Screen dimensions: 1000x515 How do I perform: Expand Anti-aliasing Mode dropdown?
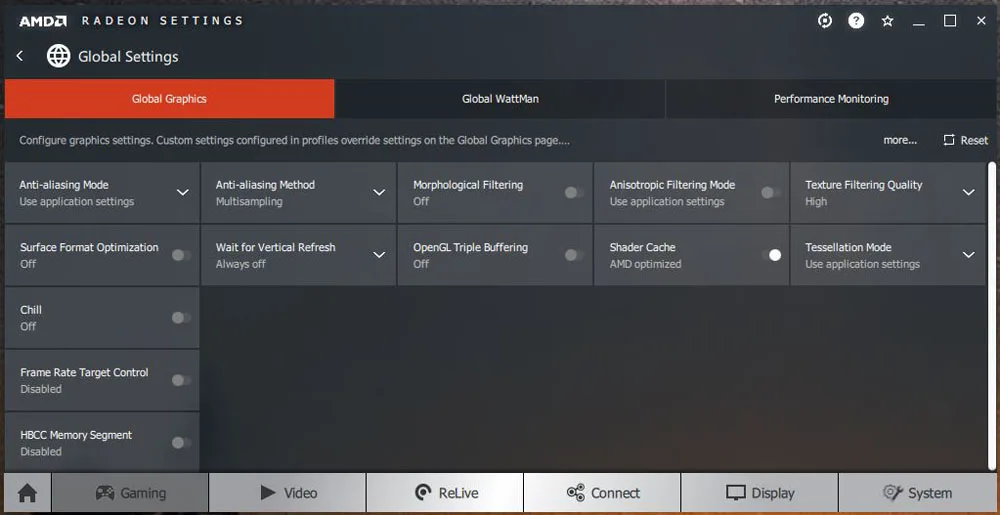(182, 192)
